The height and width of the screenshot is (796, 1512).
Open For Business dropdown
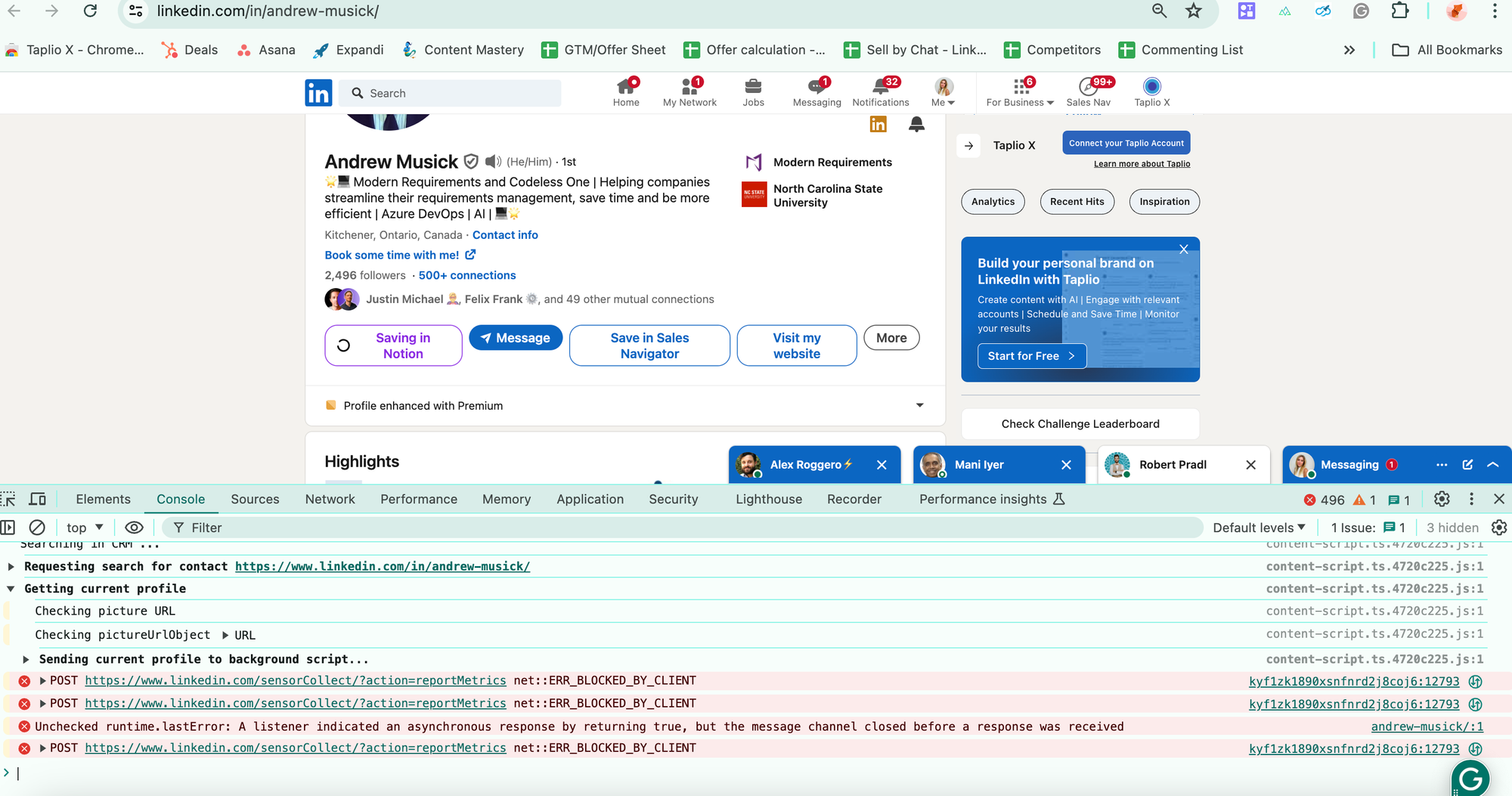coord(1020,92)
